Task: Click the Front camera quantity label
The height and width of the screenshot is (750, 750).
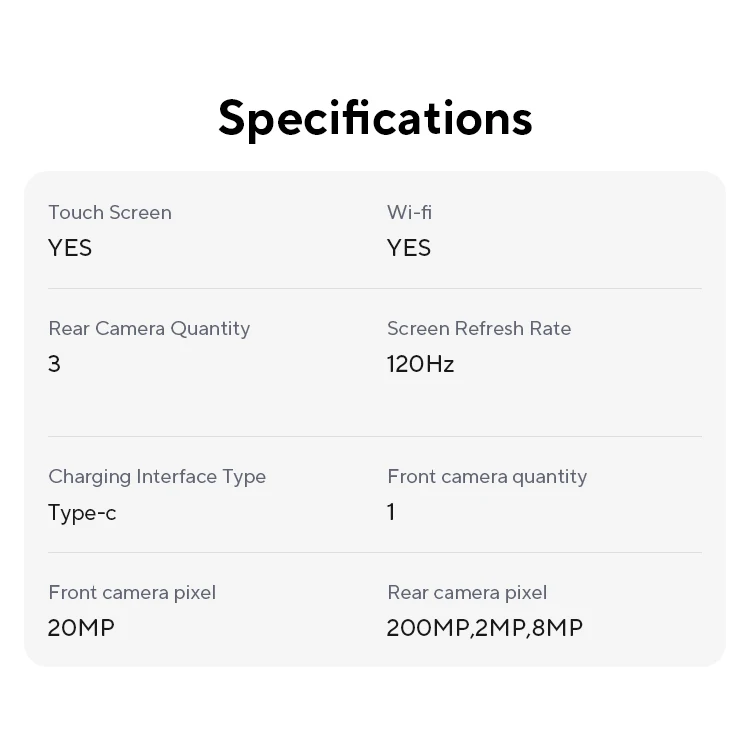Action: pyautogui.click(x=487, y=476)
